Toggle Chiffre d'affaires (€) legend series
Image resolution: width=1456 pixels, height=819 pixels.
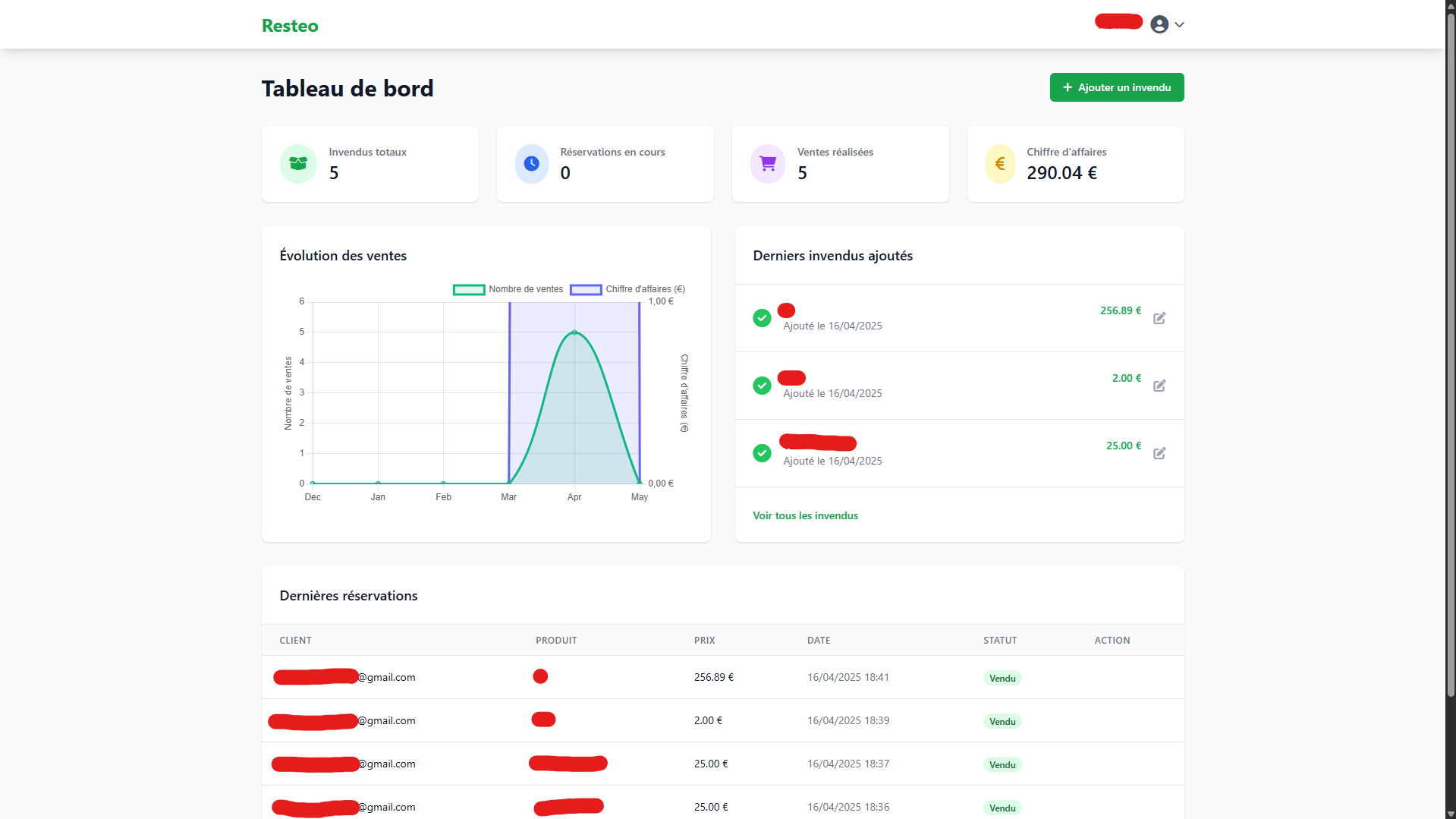tap(627, 289)
